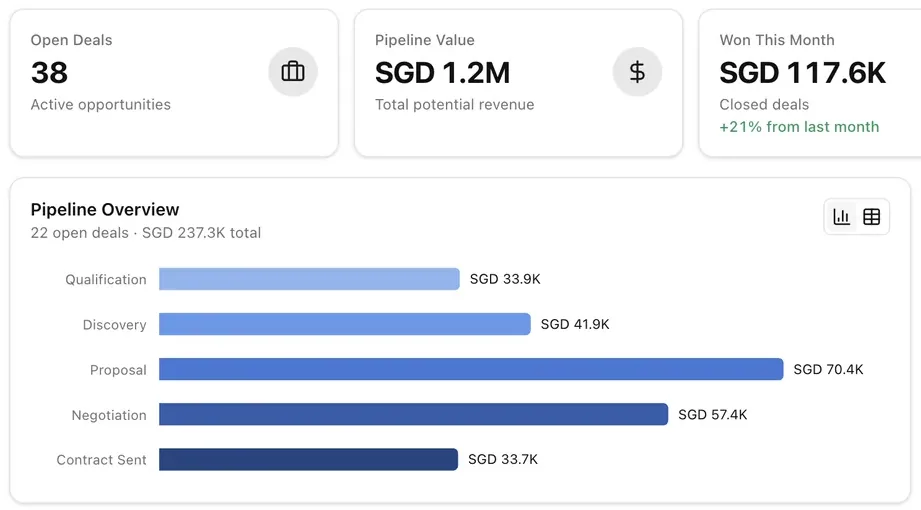Click '22 open deals · SGD 237.3K total'
Screen dimensions: 921x510
pyautogui.click(x=146, y=233)
